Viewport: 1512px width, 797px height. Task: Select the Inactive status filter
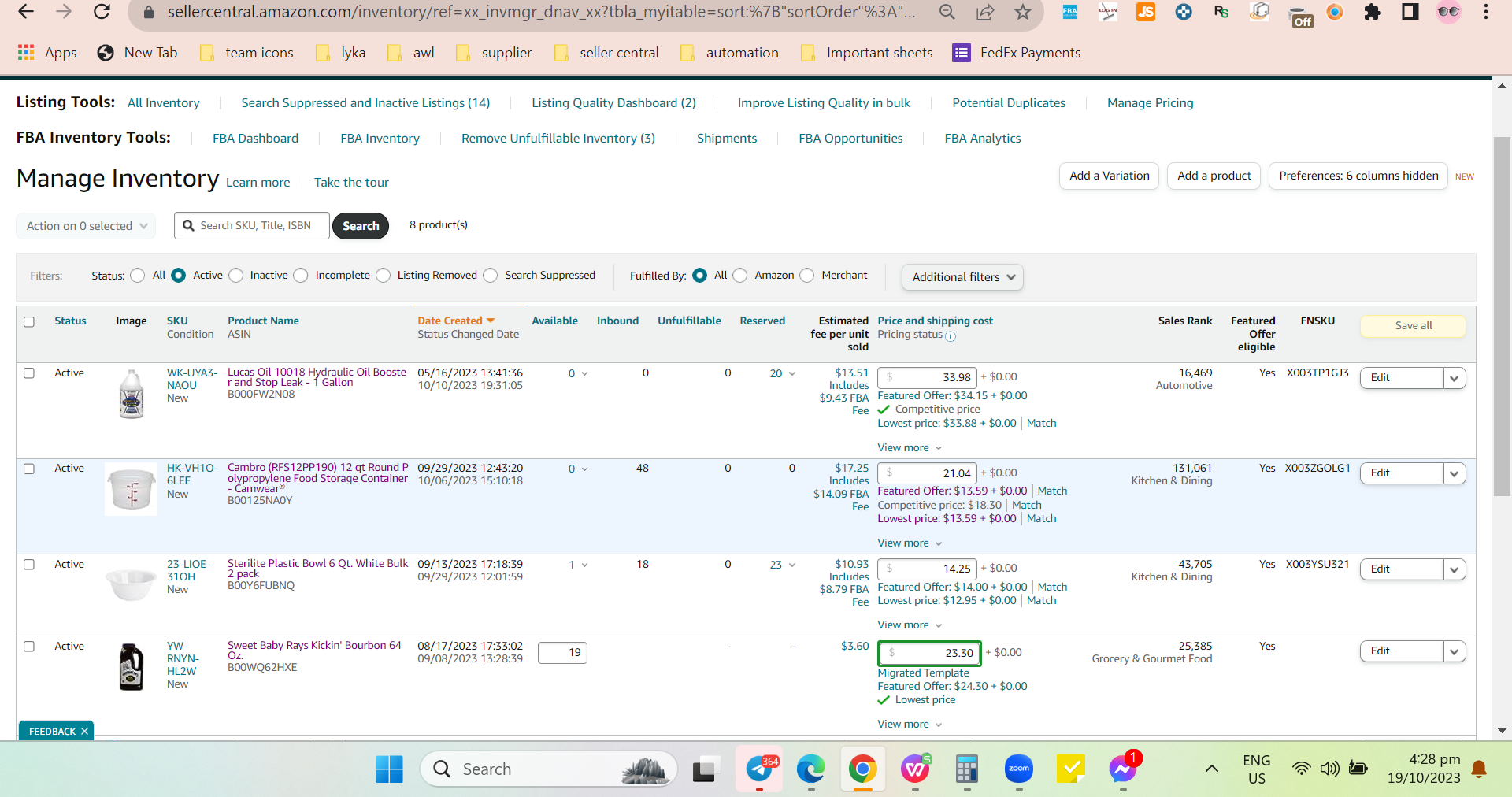point(236,276)
